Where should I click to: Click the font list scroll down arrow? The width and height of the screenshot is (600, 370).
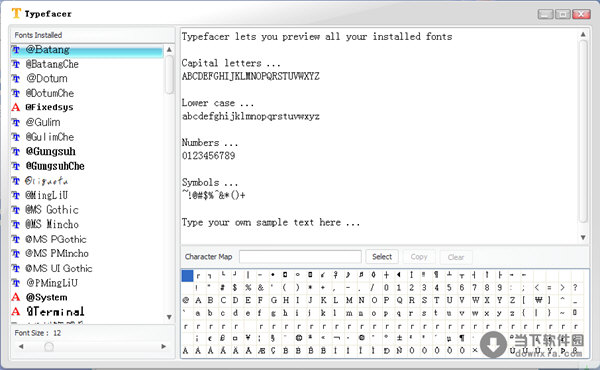point(169,317)
